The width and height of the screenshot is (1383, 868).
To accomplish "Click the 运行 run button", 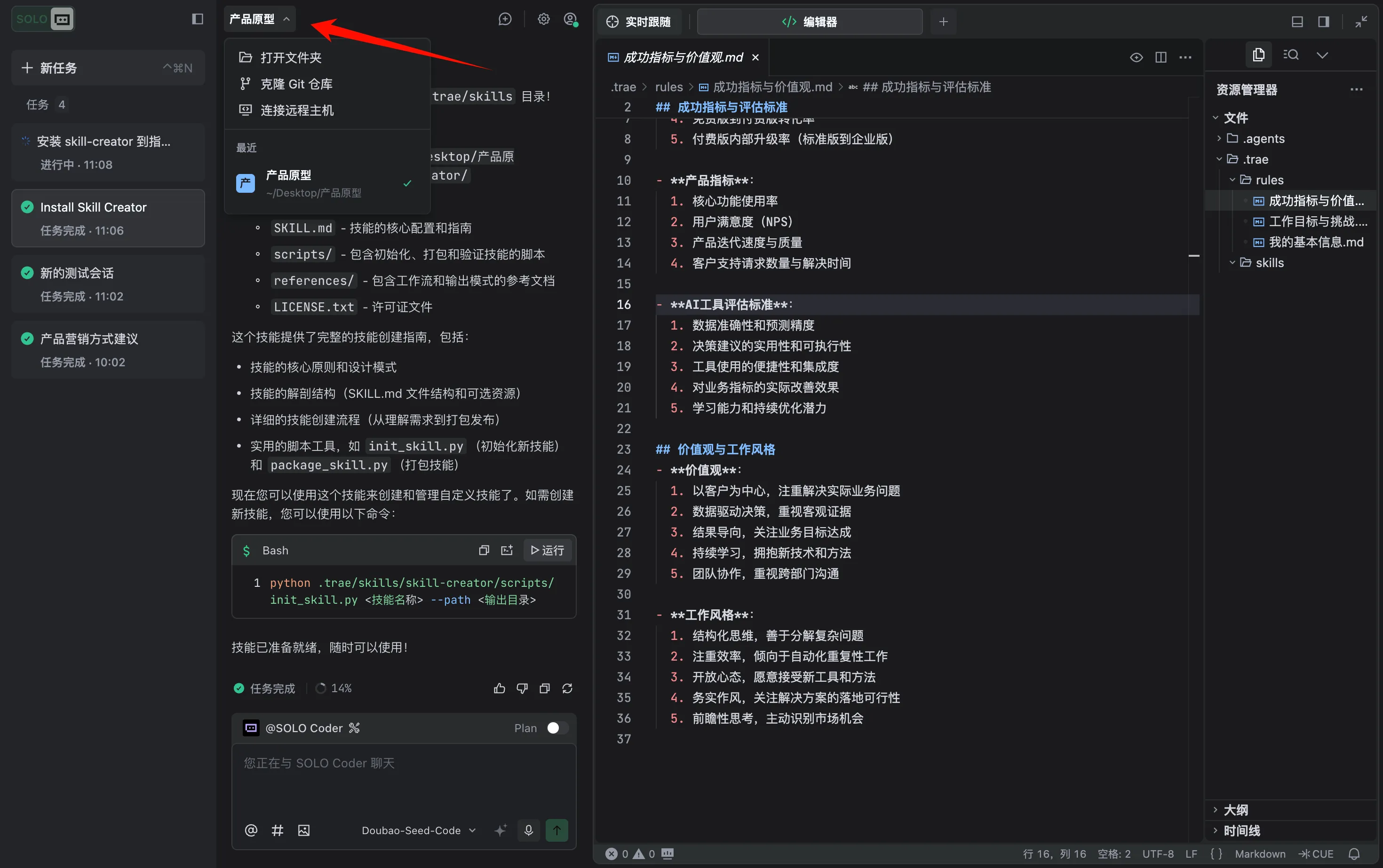I will (x=548, y=550).
